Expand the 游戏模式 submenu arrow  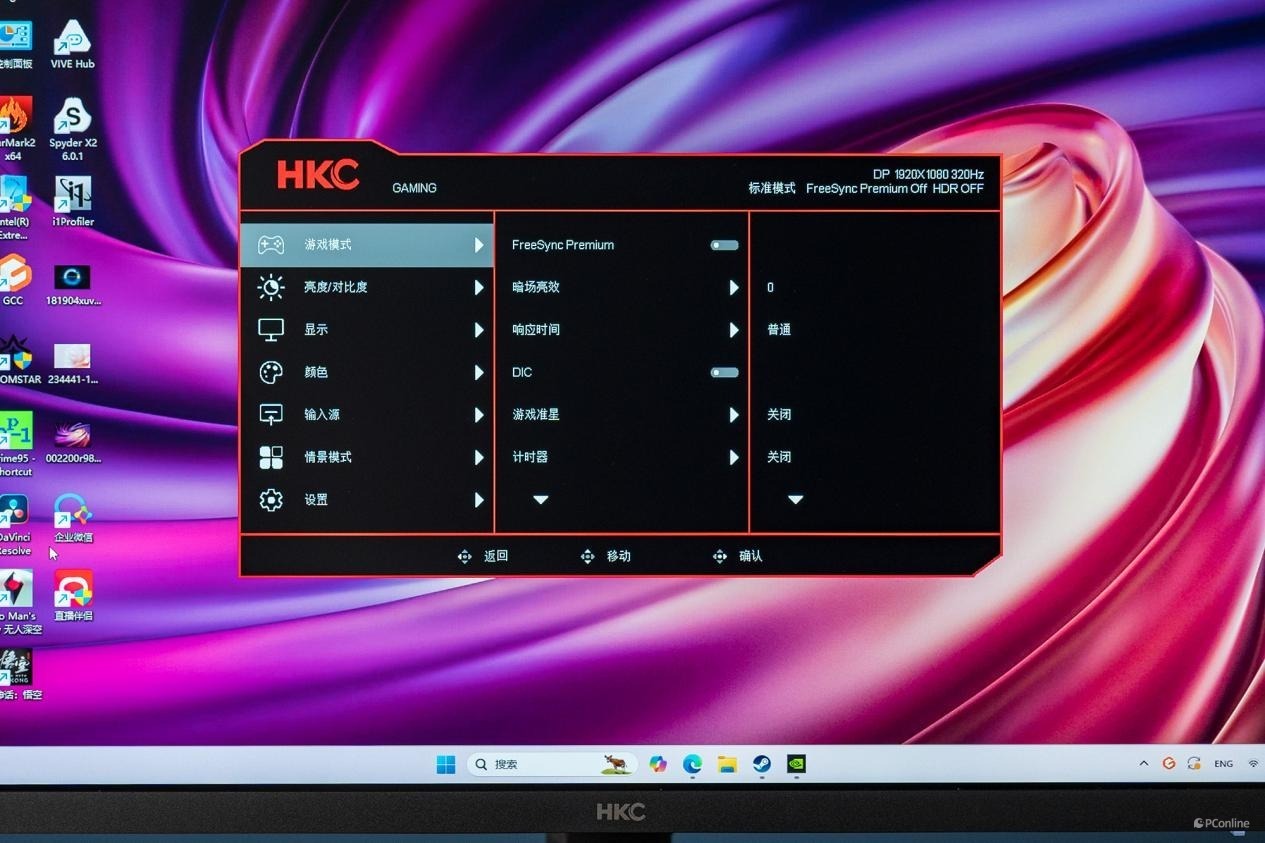479,245
